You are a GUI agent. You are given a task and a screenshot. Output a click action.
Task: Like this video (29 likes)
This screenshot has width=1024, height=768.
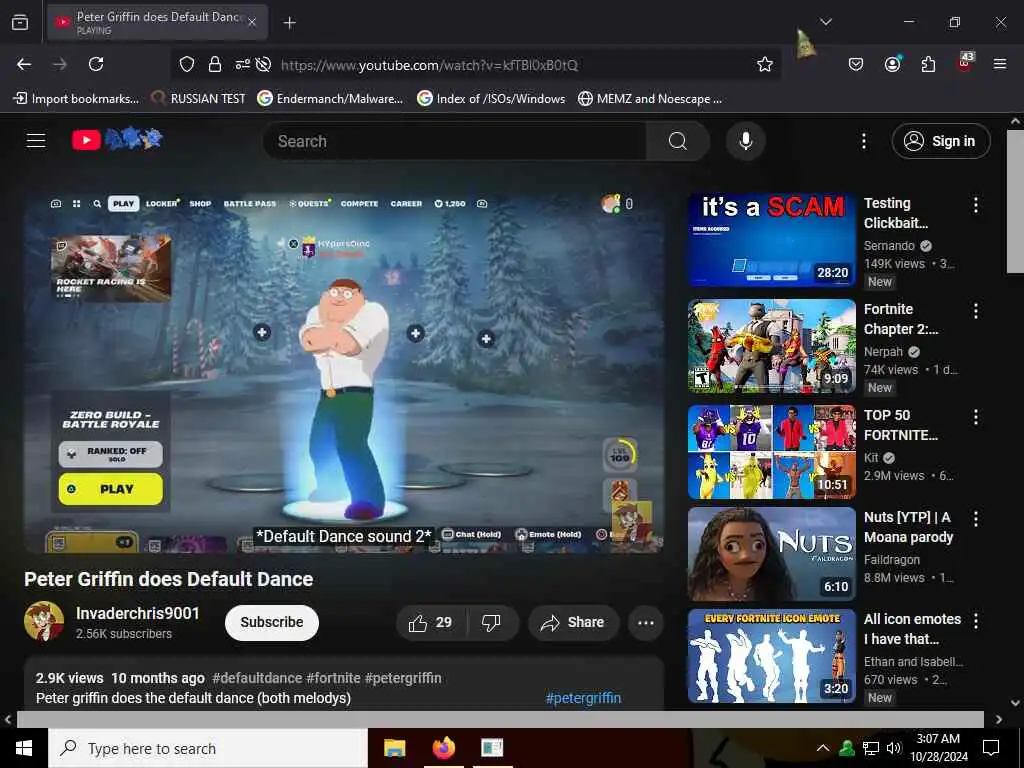pyautogui.click(x=431, y=623)
